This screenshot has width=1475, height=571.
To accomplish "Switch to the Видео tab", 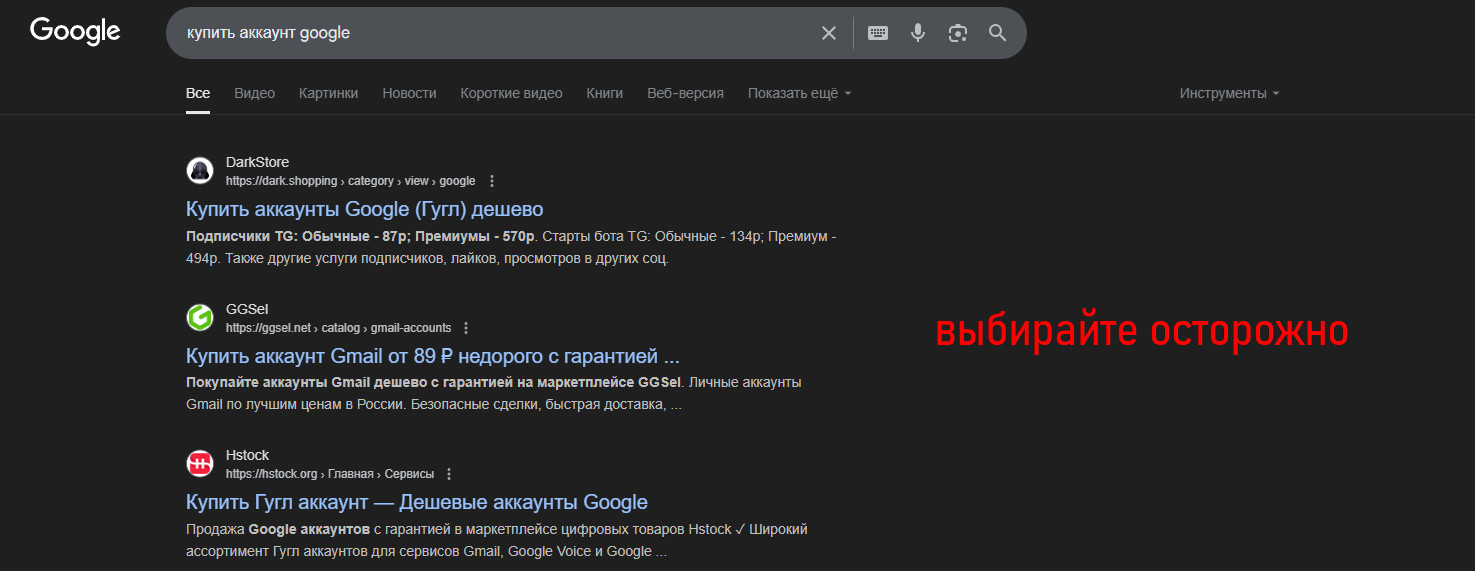I will 254,93.
